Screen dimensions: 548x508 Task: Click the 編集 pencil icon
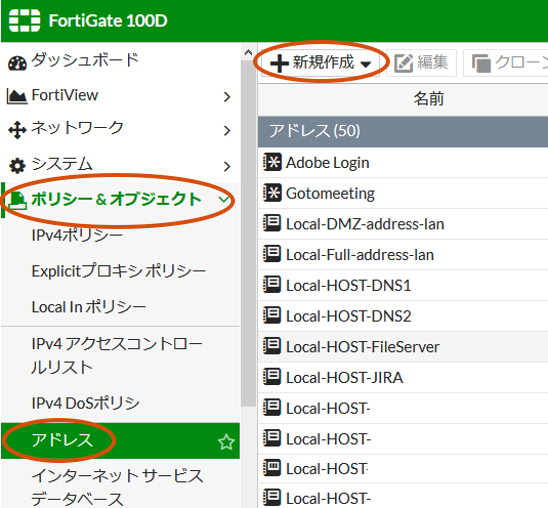pos(404,63)
